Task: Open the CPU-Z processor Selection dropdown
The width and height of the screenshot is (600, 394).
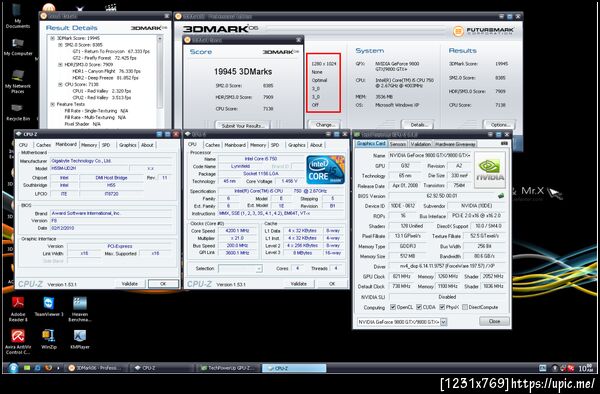Action: pos(240,269)
